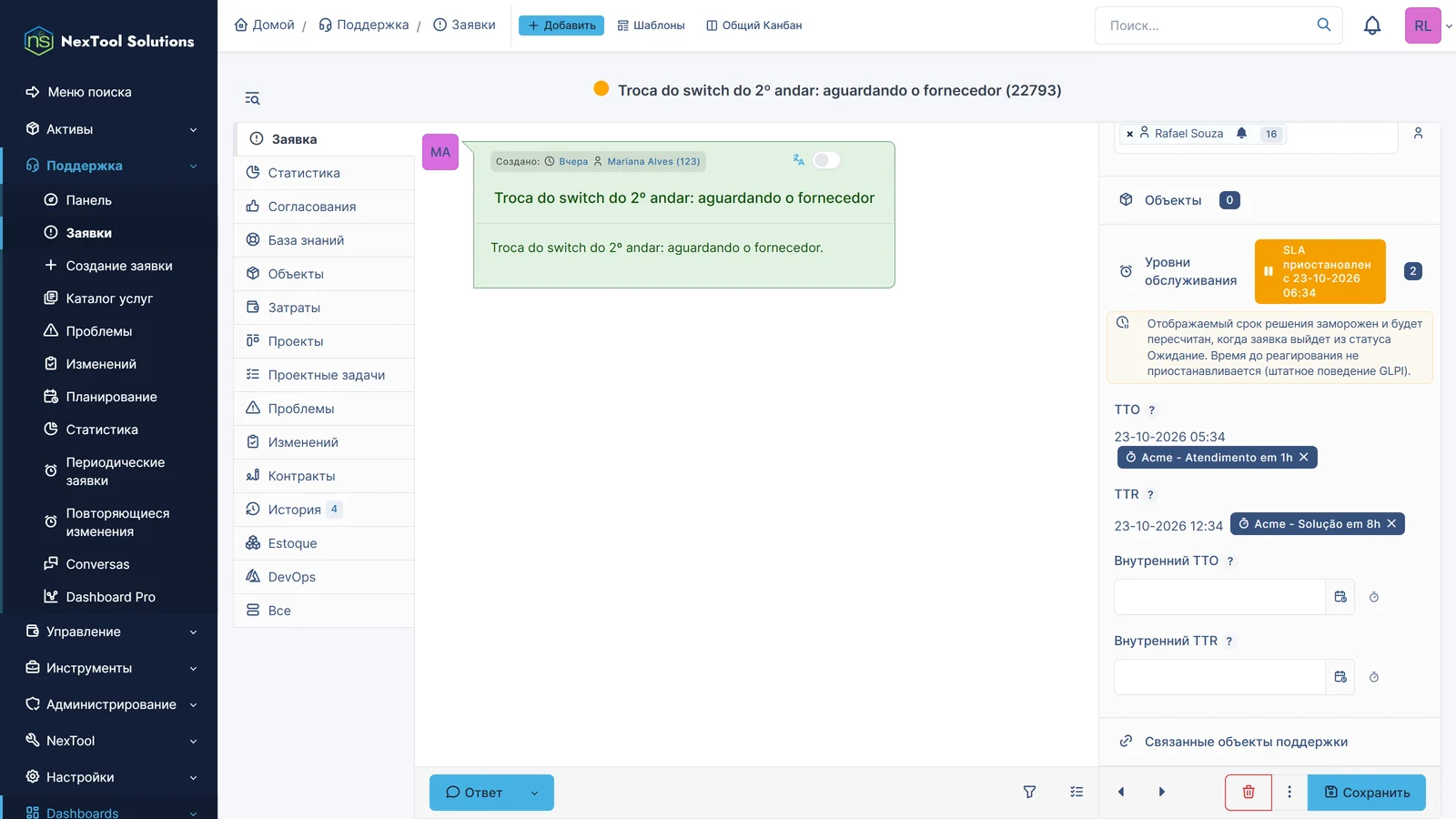
Task: Click the Добавить button
Action: tap(561, 25)
